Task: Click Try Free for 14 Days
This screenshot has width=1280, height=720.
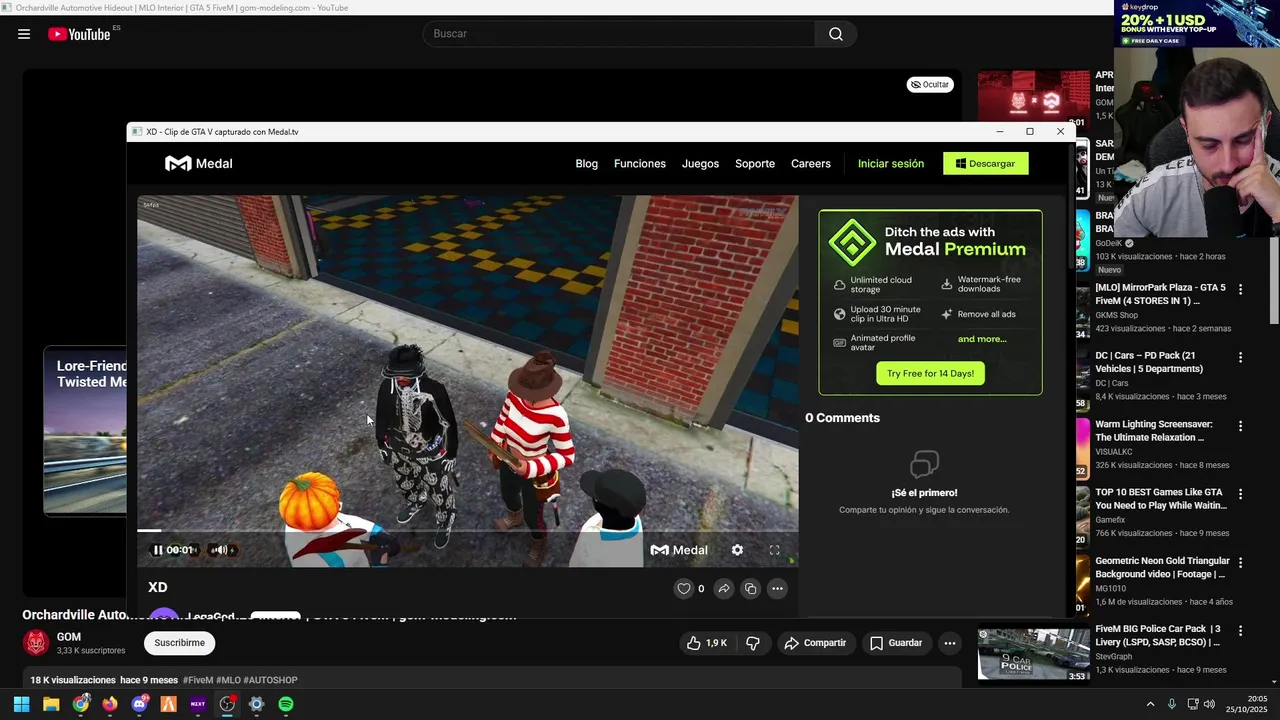Action: pyautogui.click(x=930, y=374)
